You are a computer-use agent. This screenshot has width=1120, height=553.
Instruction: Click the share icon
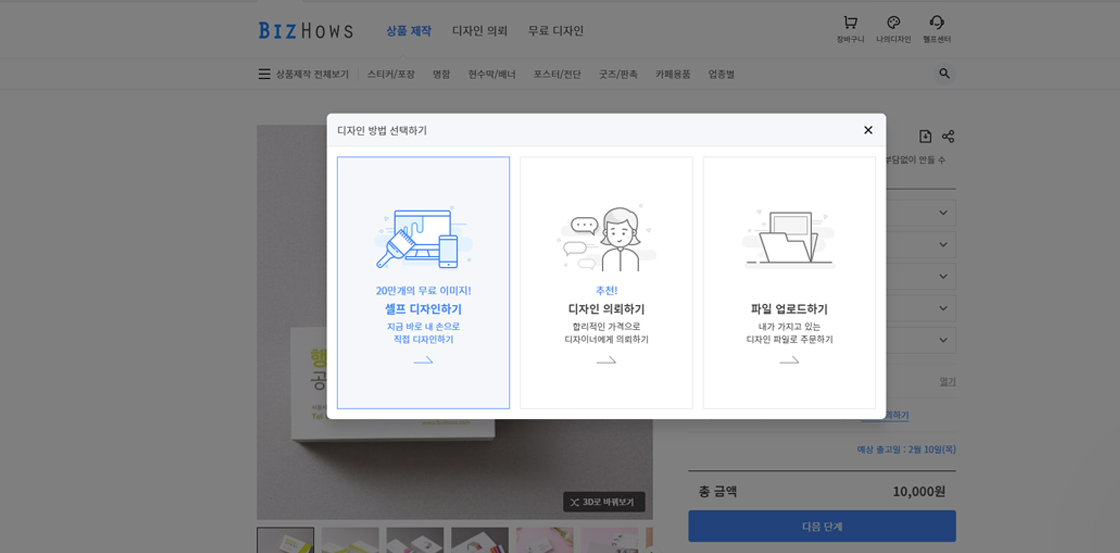coord(948,136)
